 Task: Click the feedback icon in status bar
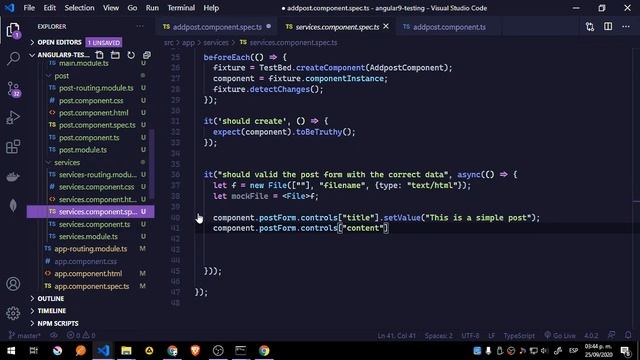611,335
